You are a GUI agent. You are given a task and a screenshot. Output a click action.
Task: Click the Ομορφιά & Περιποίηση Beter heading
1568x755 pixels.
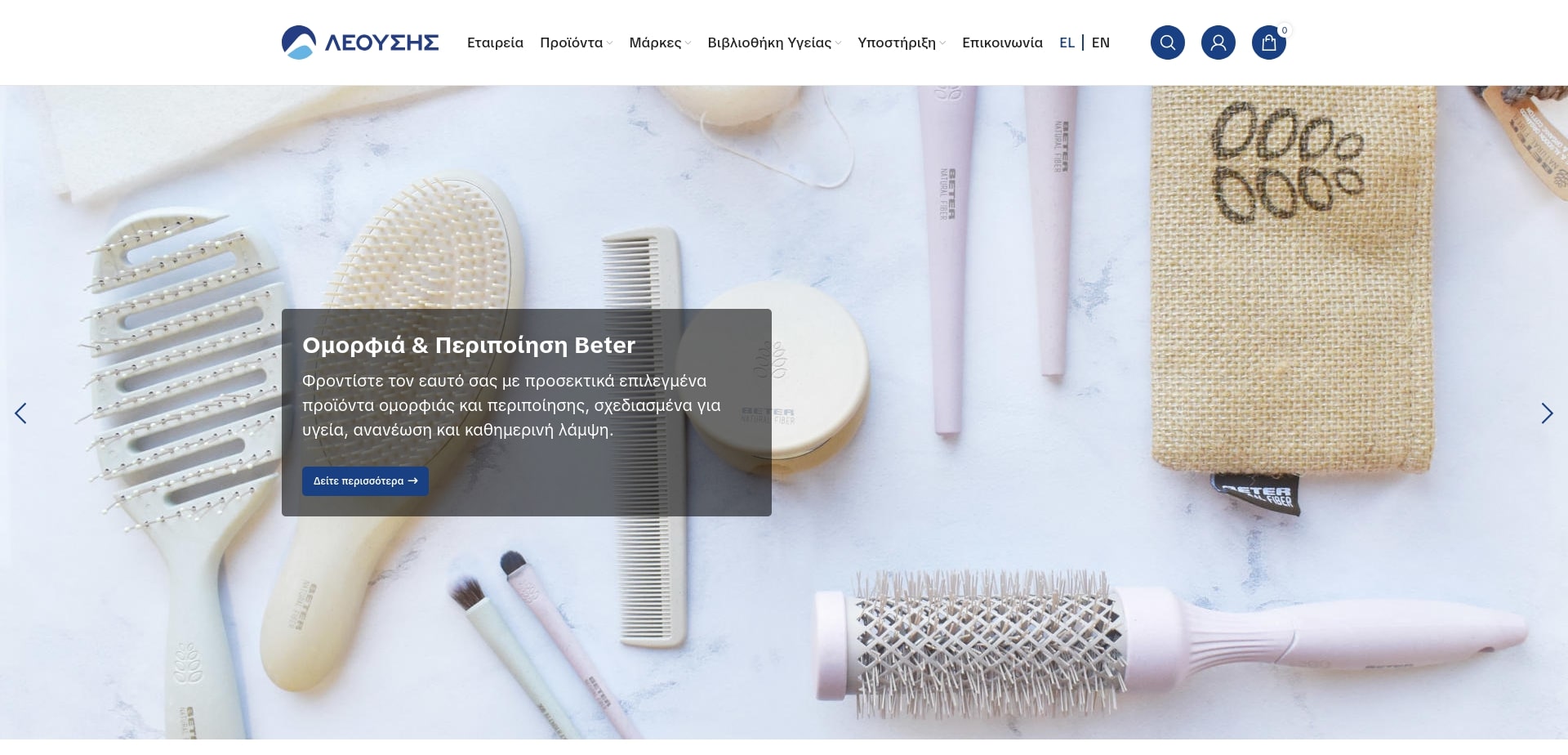coord(468,346)
